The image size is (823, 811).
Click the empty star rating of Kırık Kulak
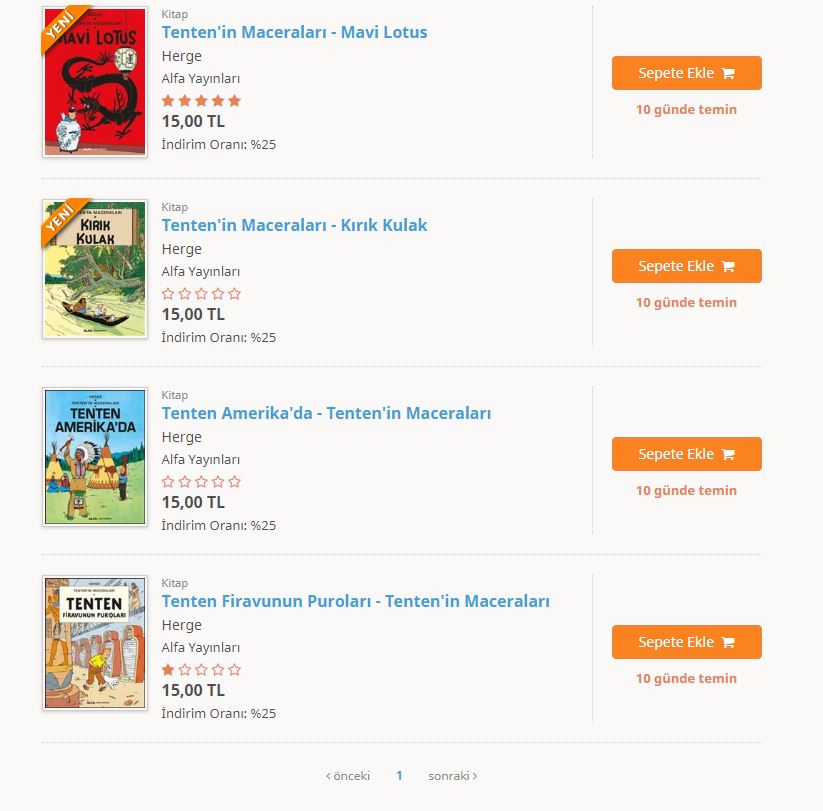click(x=201, y=294)
